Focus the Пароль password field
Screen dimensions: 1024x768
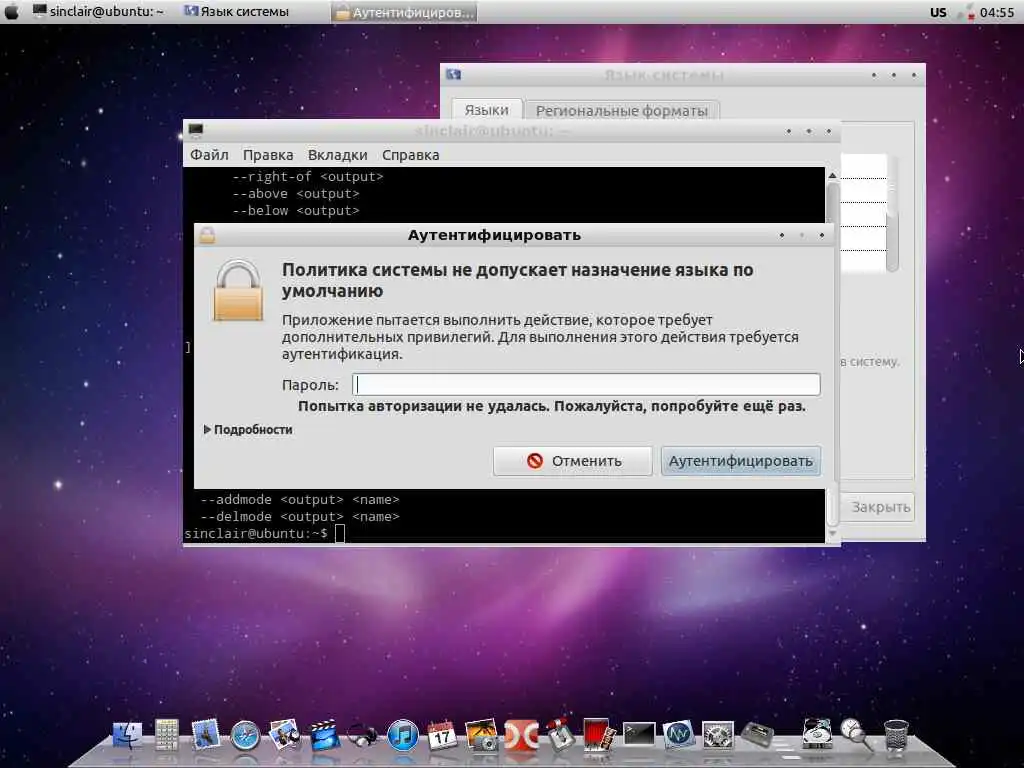586,384
